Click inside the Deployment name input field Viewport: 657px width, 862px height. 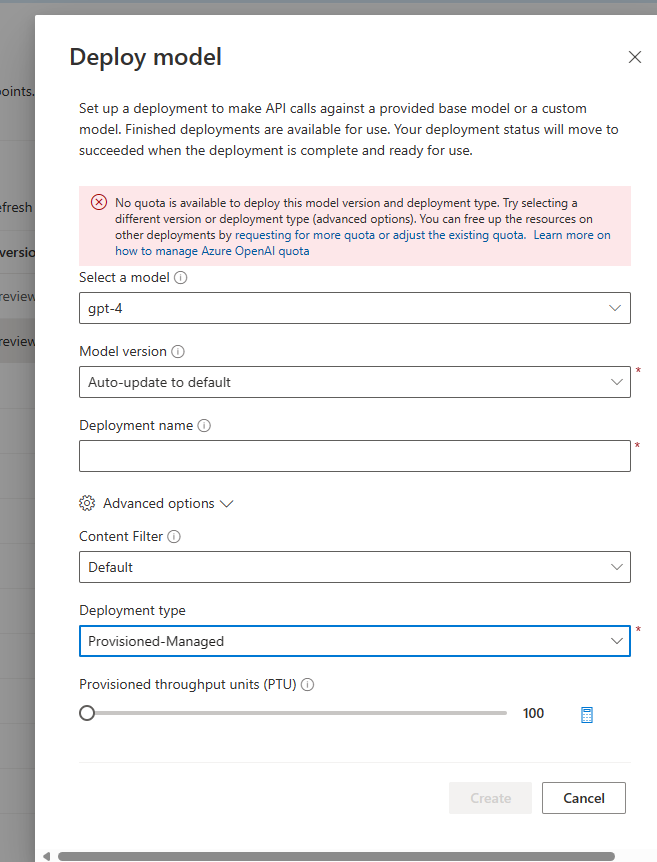tap(350, 456)
